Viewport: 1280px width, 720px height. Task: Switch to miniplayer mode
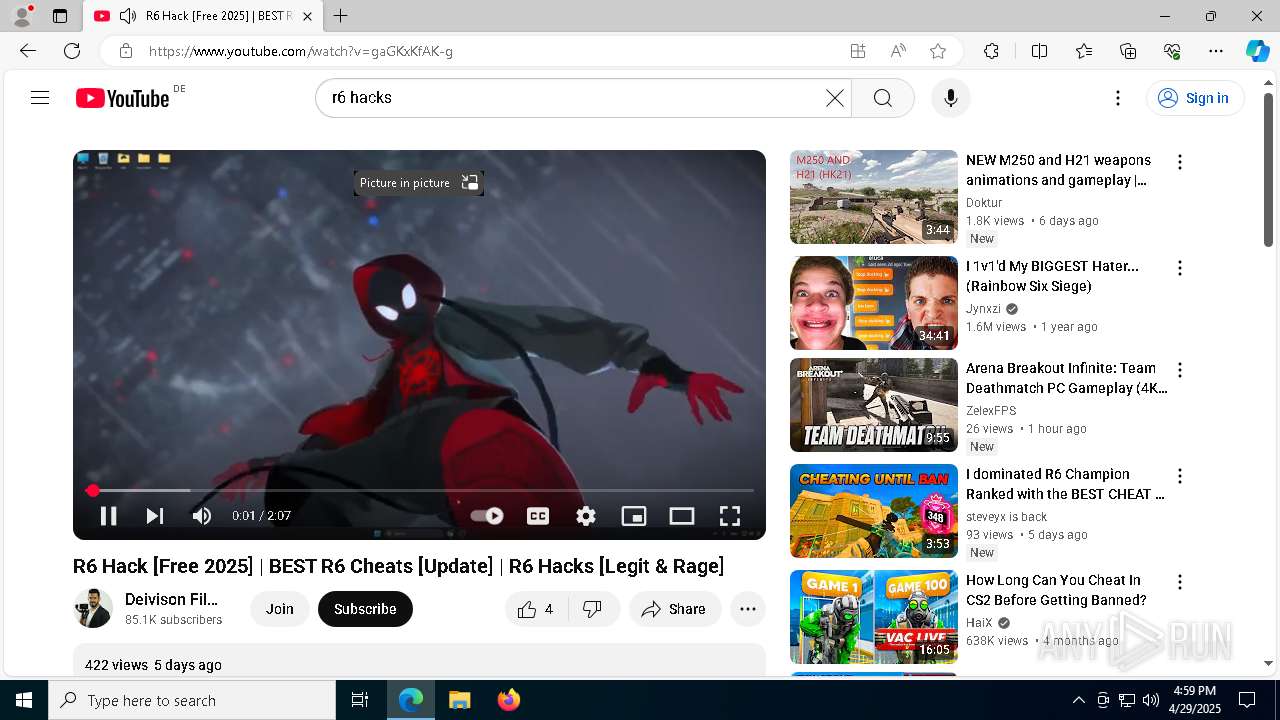point(634,516)
